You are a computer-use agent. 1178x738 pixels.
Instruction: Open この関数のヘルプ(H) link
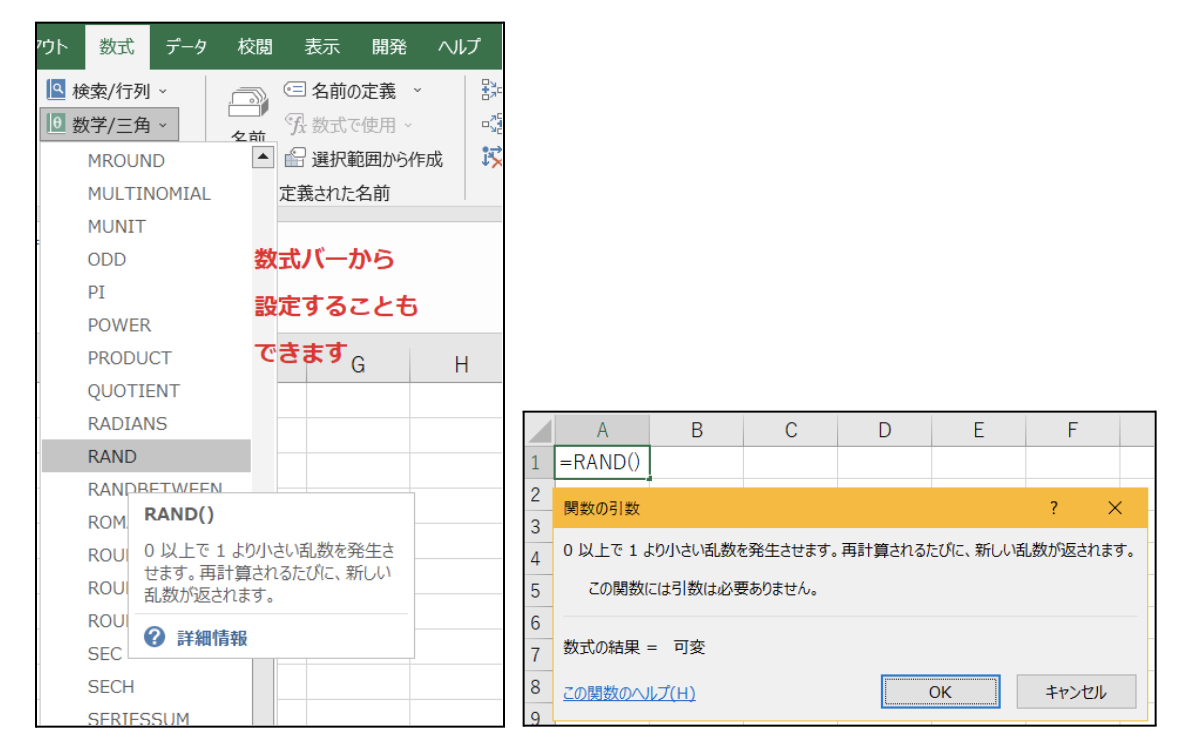coord(629,693)
